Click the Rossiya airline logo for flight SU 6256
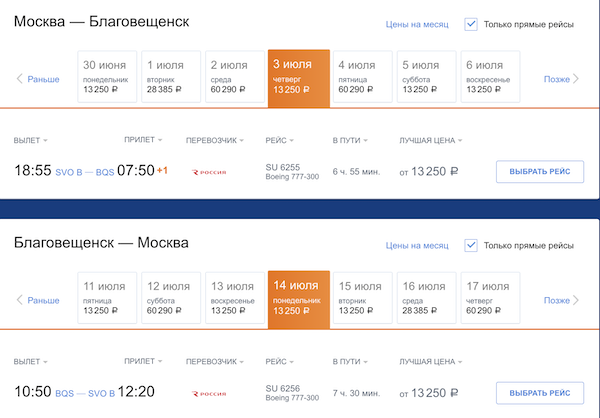This screenshot has height=418, width=600. point(209,394)
